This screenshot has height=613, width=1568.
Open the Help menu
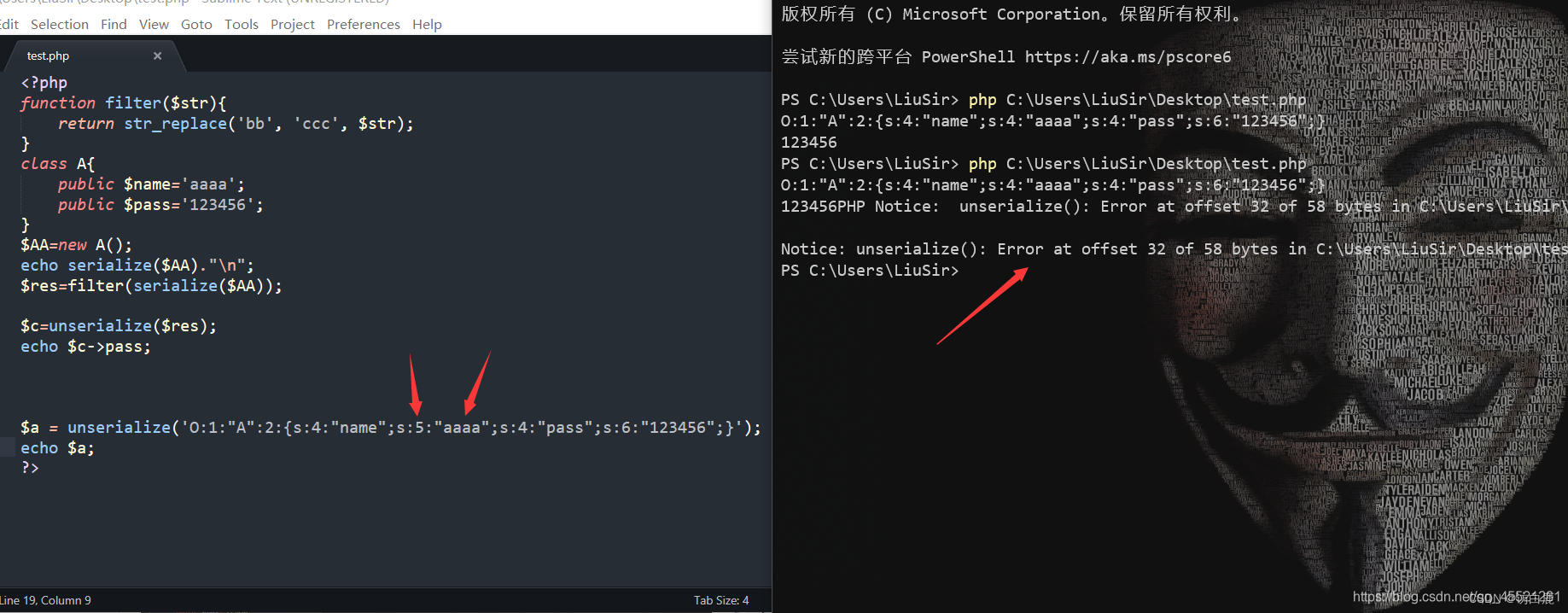click(427, 24)
